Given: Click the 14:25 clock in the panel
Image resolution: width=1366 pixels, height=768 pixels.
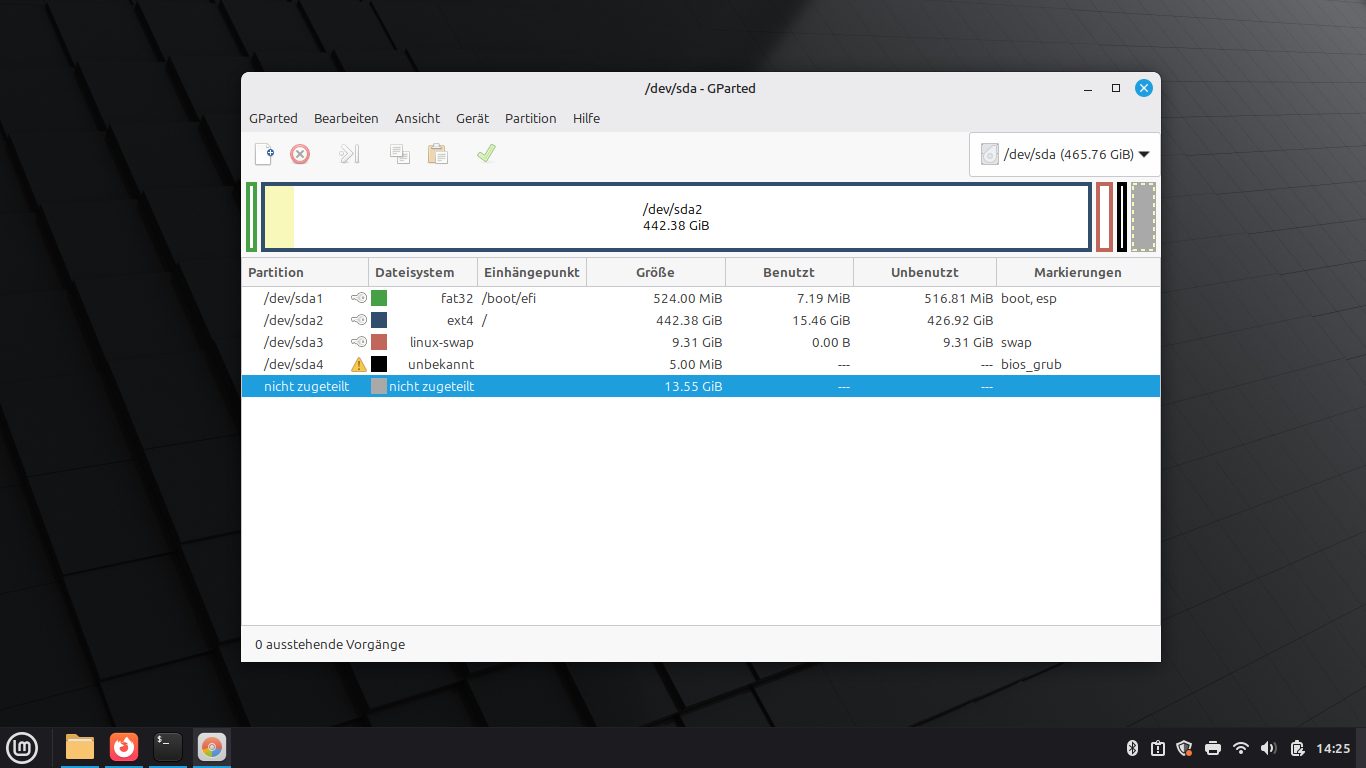Looking at the screenshot, I should pyautogui.click(x=1334, y=748).
